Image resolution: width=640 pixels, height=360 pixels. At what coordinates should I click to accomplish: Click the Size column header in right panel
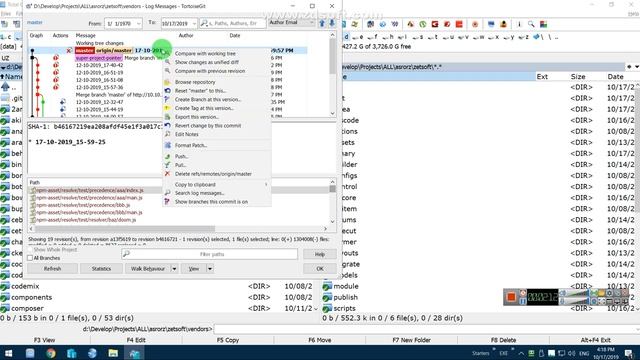(x=578, y=76)
